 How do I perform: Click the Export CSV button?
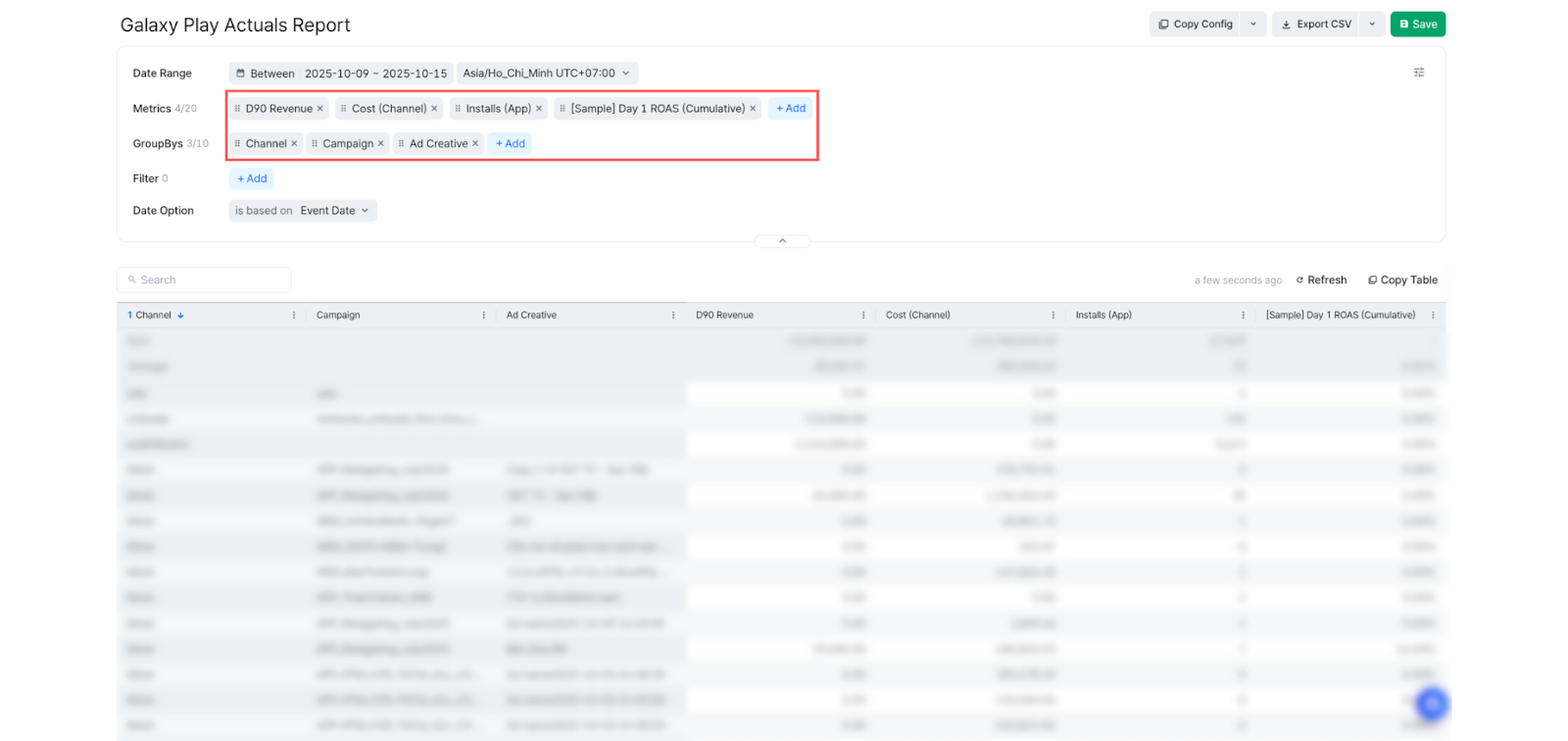(x=1316, y=25)
